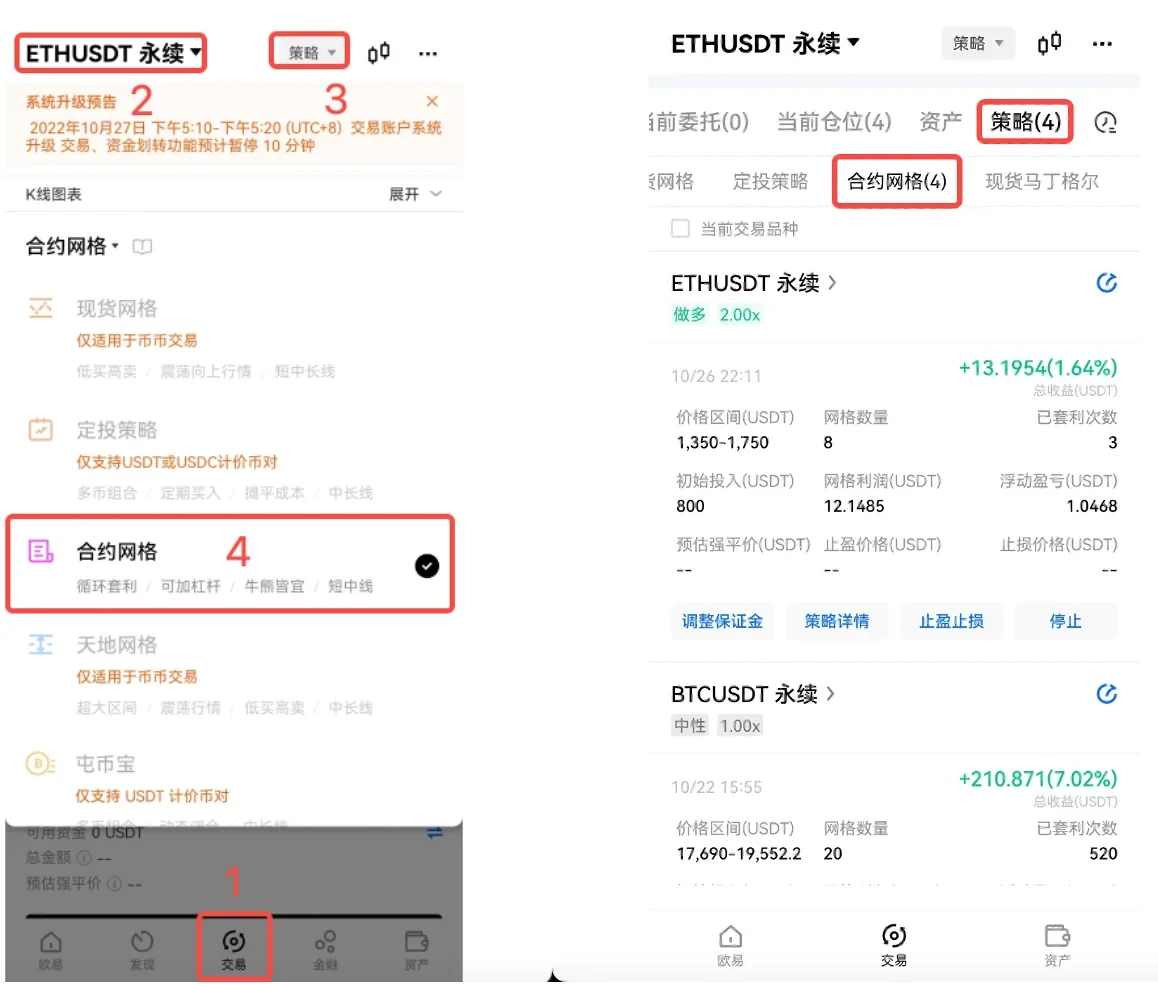The width and height of the screenshot is (1158, 984).
Task: Open the strategy history clock icon
Action: [1105, 122]
